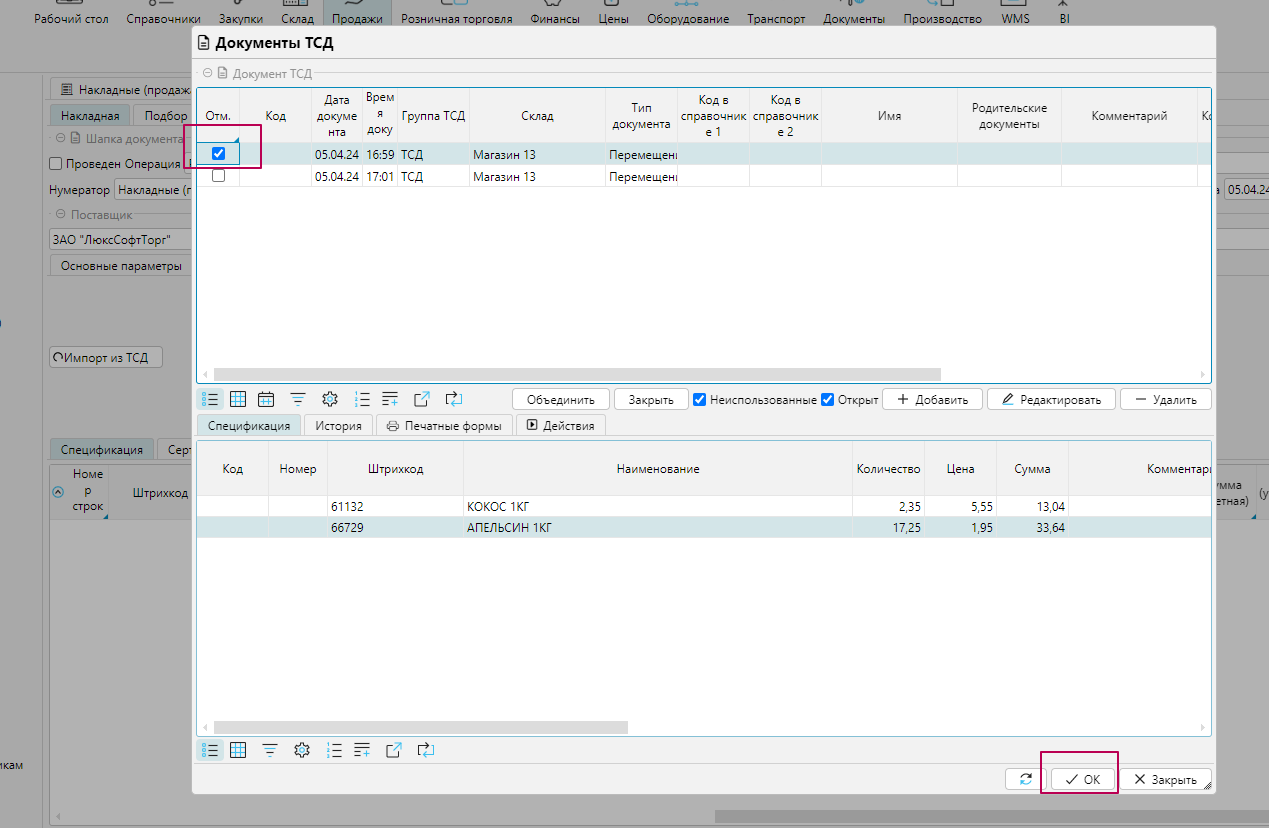This screenshot has height=828, width=1269.
Task: Click grid table view icon in bottom toolbar
Action: [238, 750]
